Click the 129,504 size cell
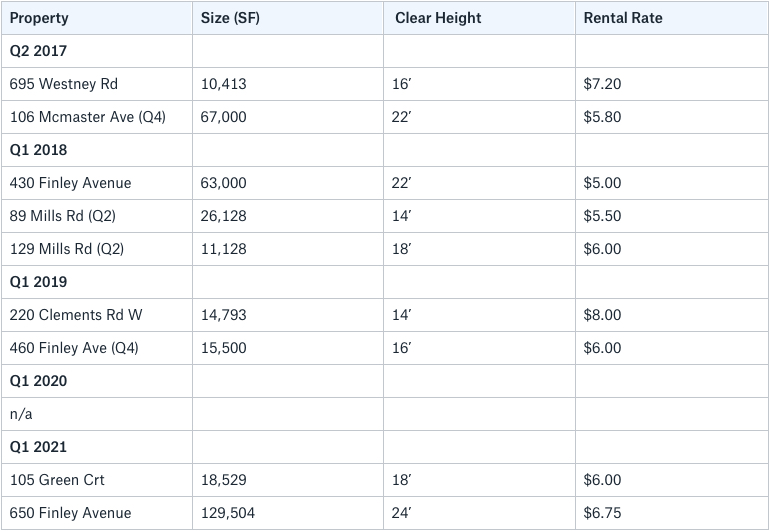The height and width of the screenshot is (531, 770). pos(288,513)
